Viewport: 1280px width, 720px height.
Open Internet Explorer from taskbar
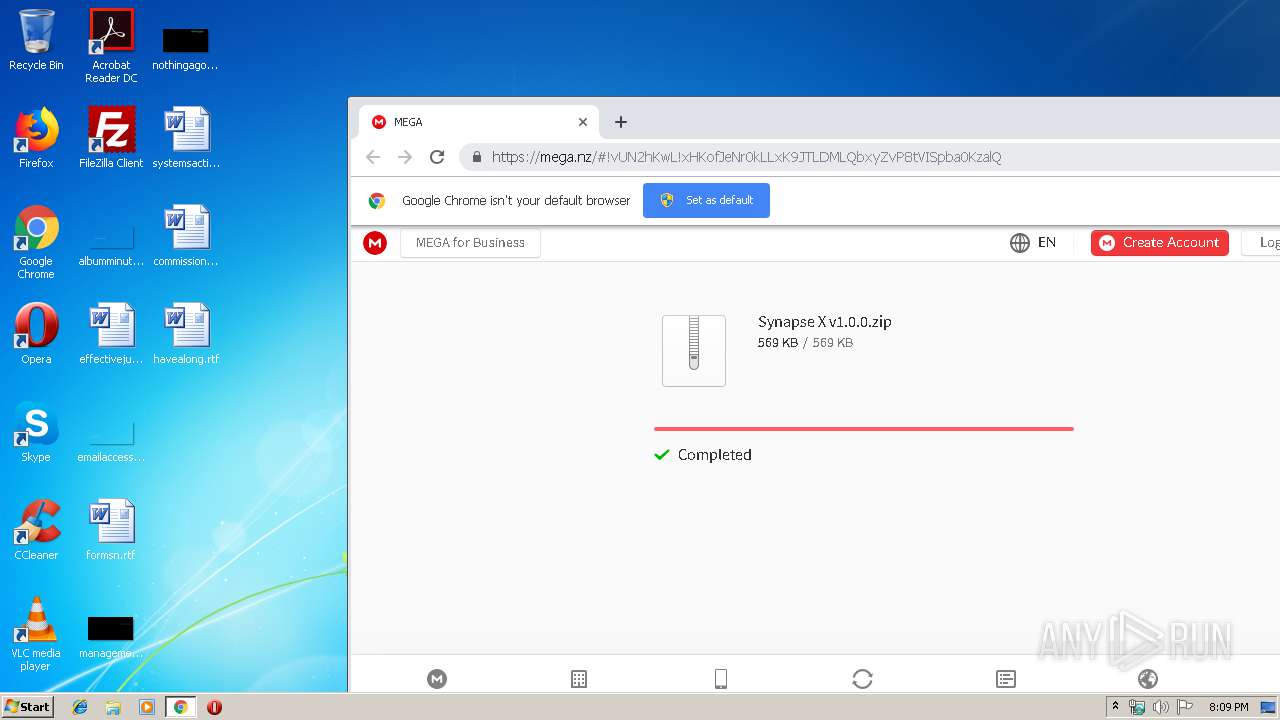point(80,707)
